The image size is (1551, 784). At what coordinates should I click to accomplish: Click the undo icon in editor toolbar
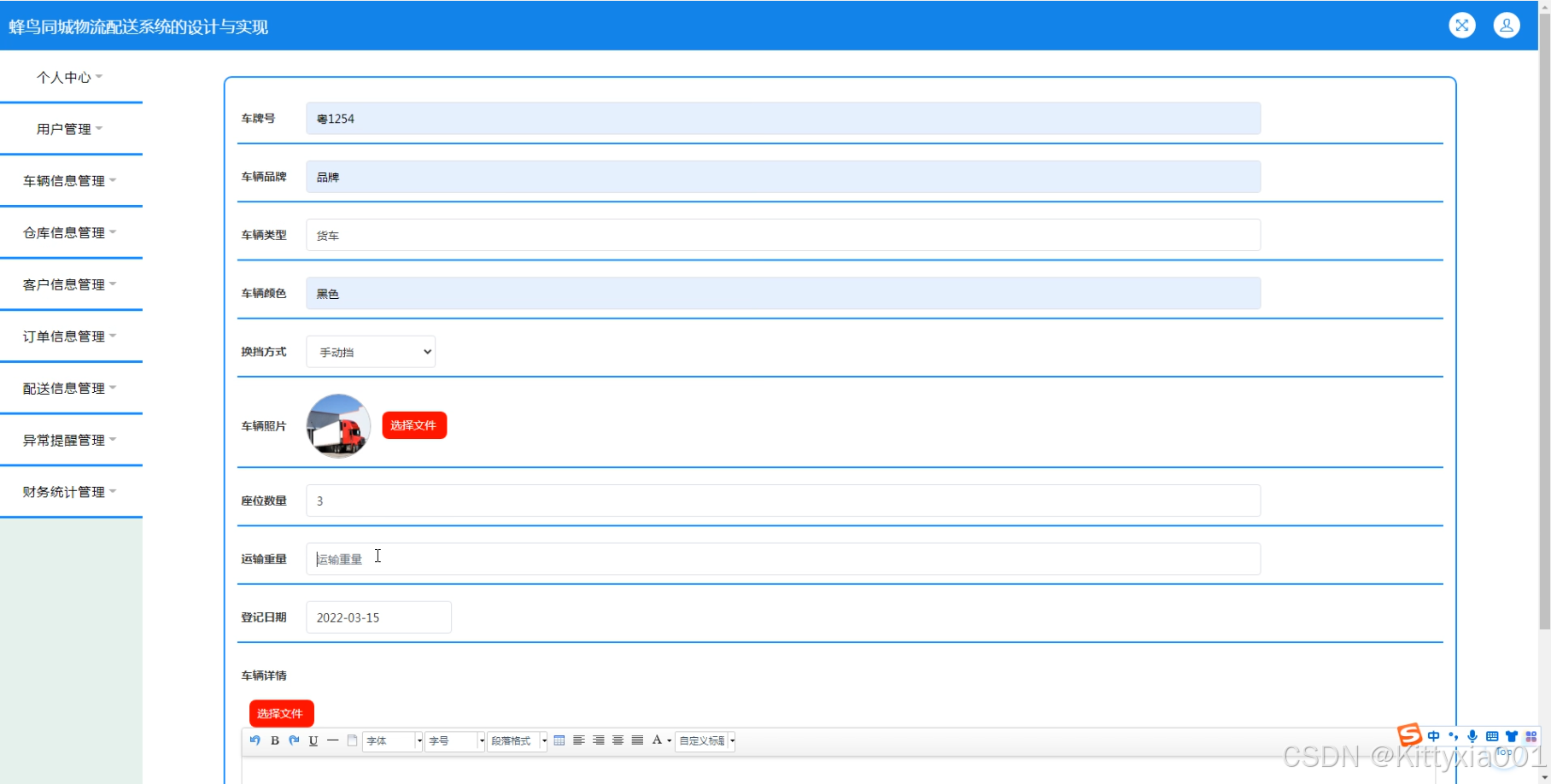(x=255, y=740)
